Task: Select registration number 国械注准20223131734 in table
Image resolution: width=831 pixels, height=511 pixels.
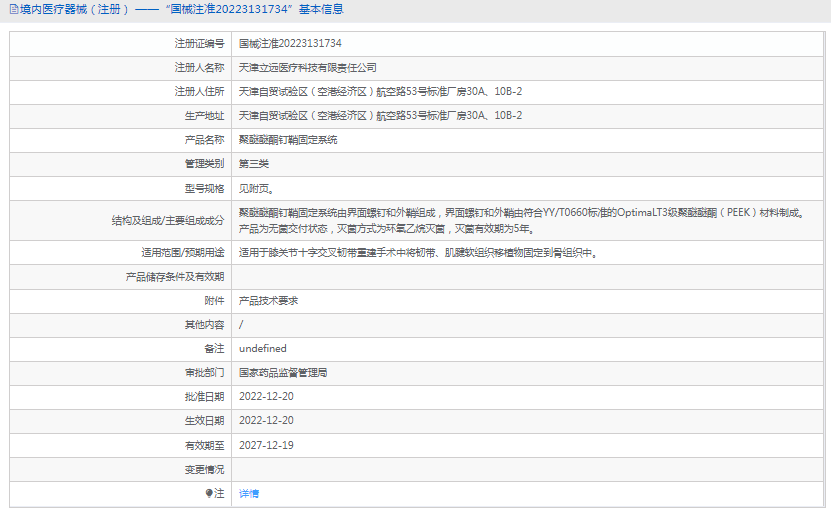Action: pyautogui.click(x=290, y=43)
